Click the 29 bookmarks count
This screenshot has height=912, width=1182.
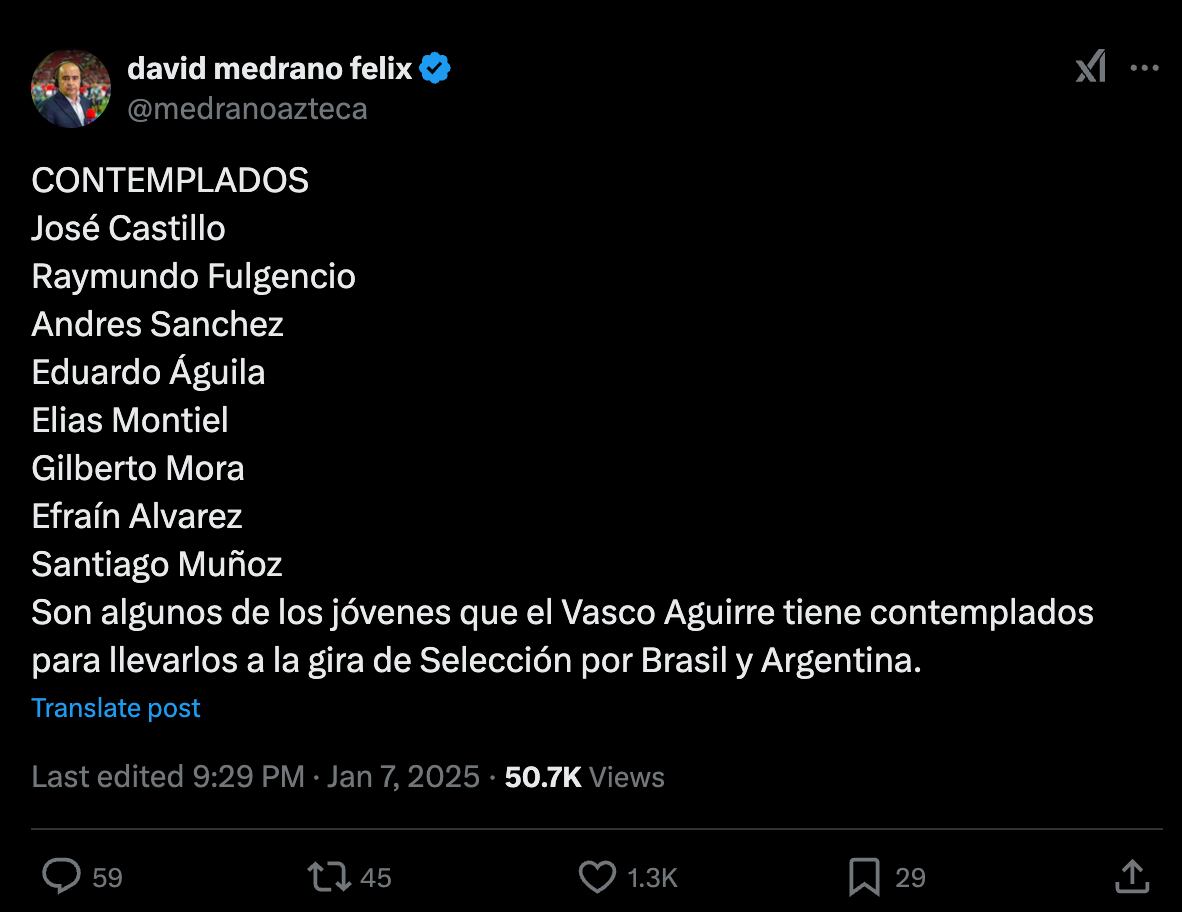tap(910, 878)
